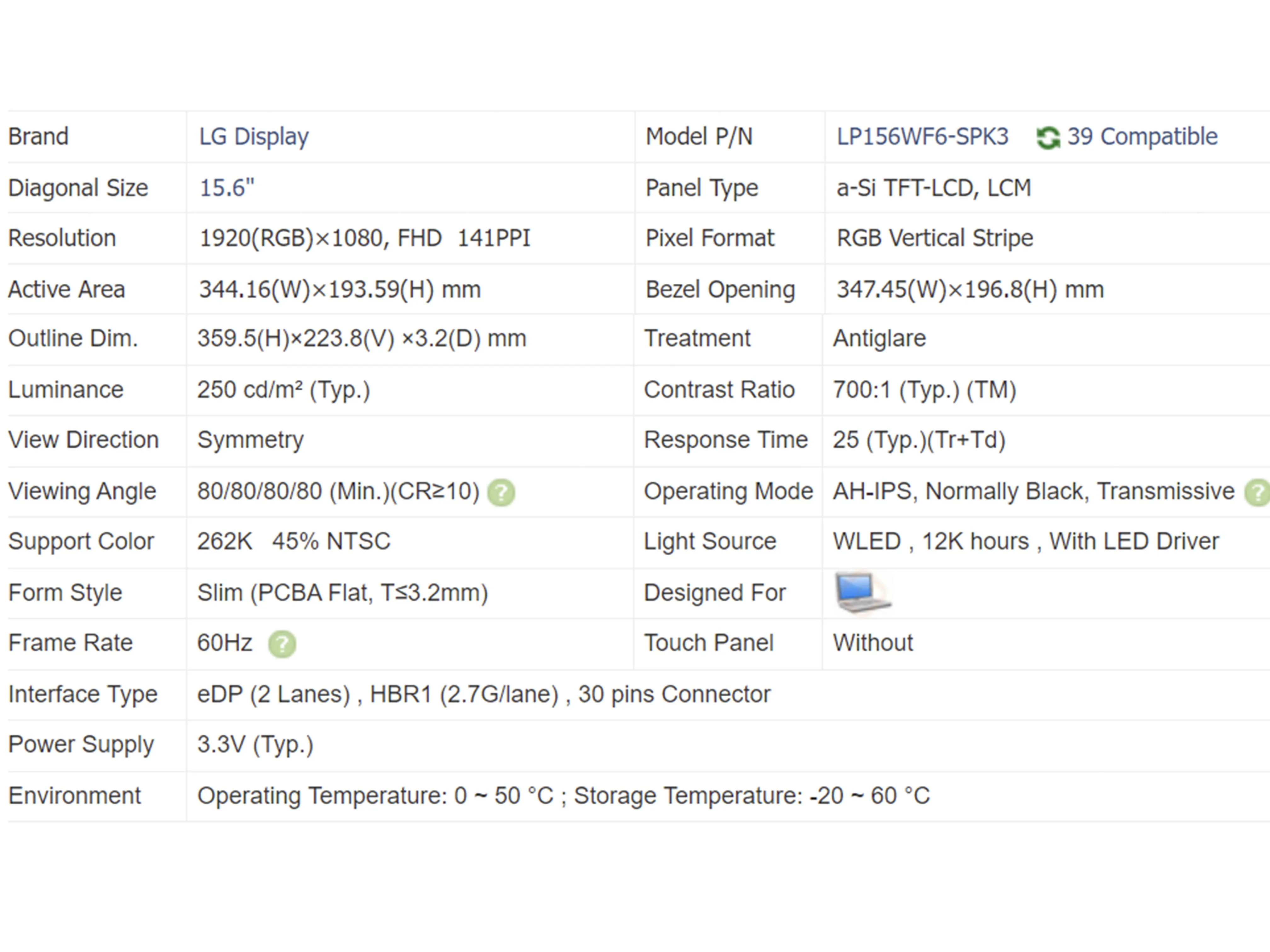1270x952 pixels.
Task: Click the Interface Type eDP value text
Action: (x=483, y=694)
